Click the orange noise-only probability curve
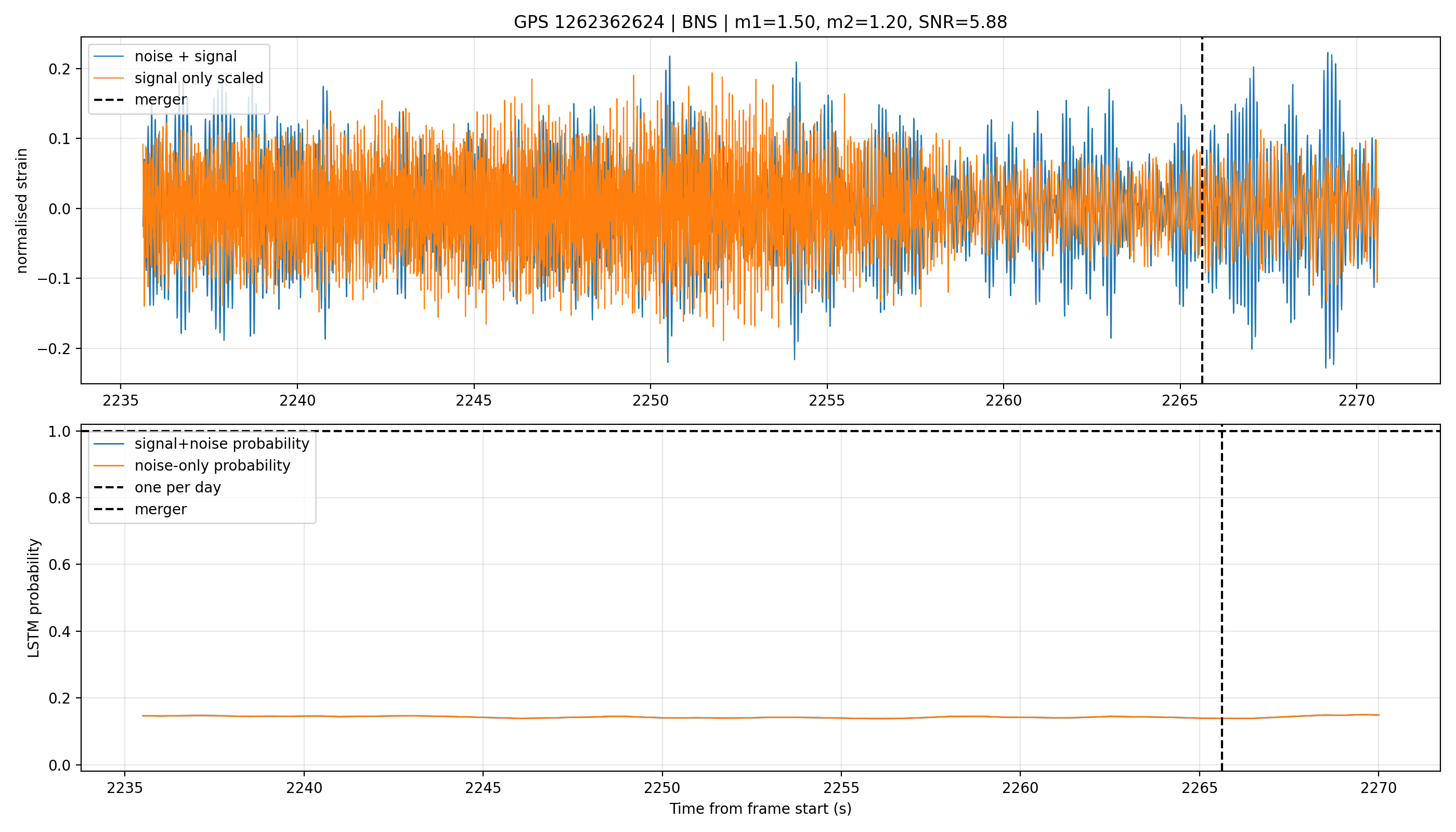Screen dimensions: 1456x832 pyautogui.click(x=571, y=717)
